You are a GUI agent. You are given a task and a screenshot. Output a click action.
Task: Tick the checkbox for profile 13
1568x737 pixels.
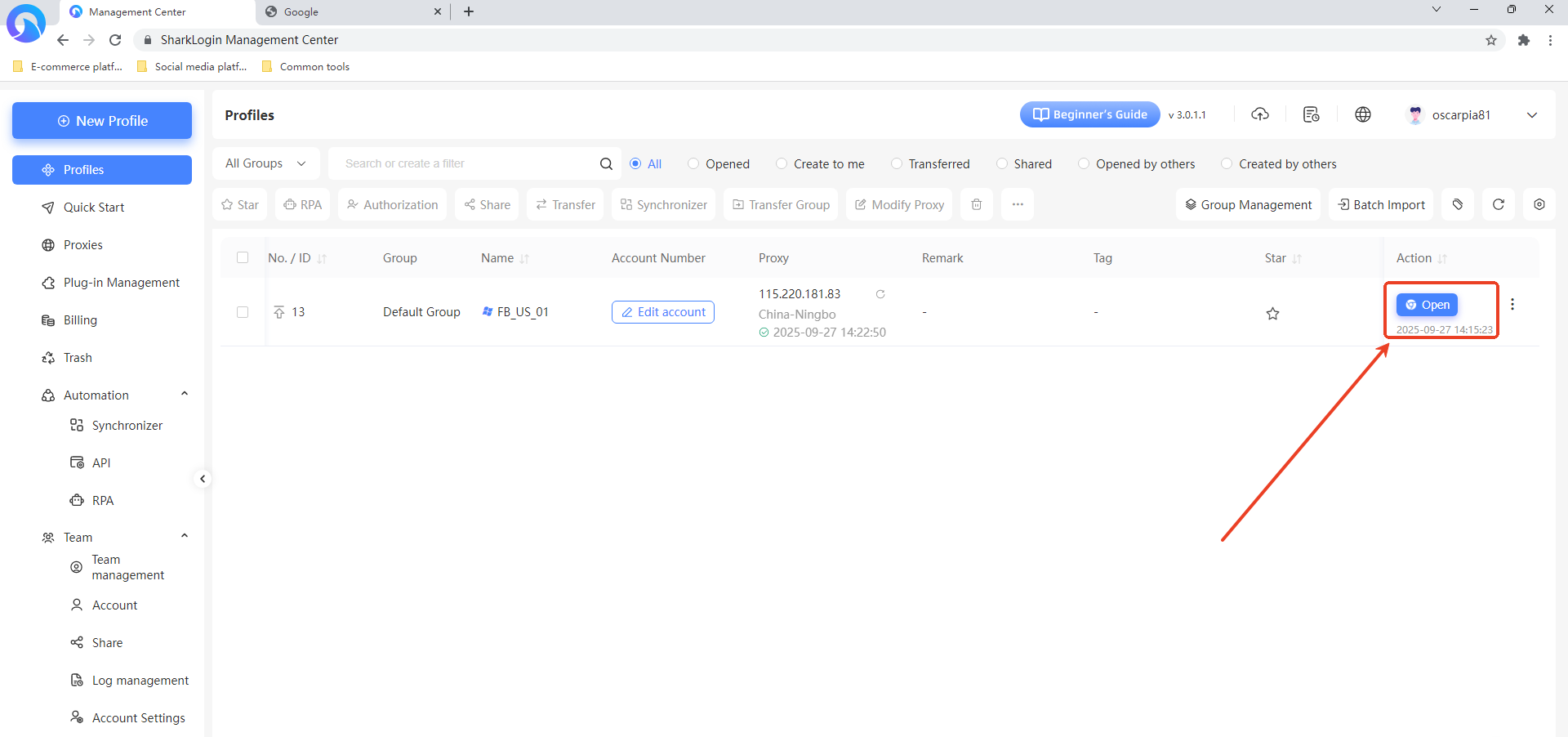[243, 312]
